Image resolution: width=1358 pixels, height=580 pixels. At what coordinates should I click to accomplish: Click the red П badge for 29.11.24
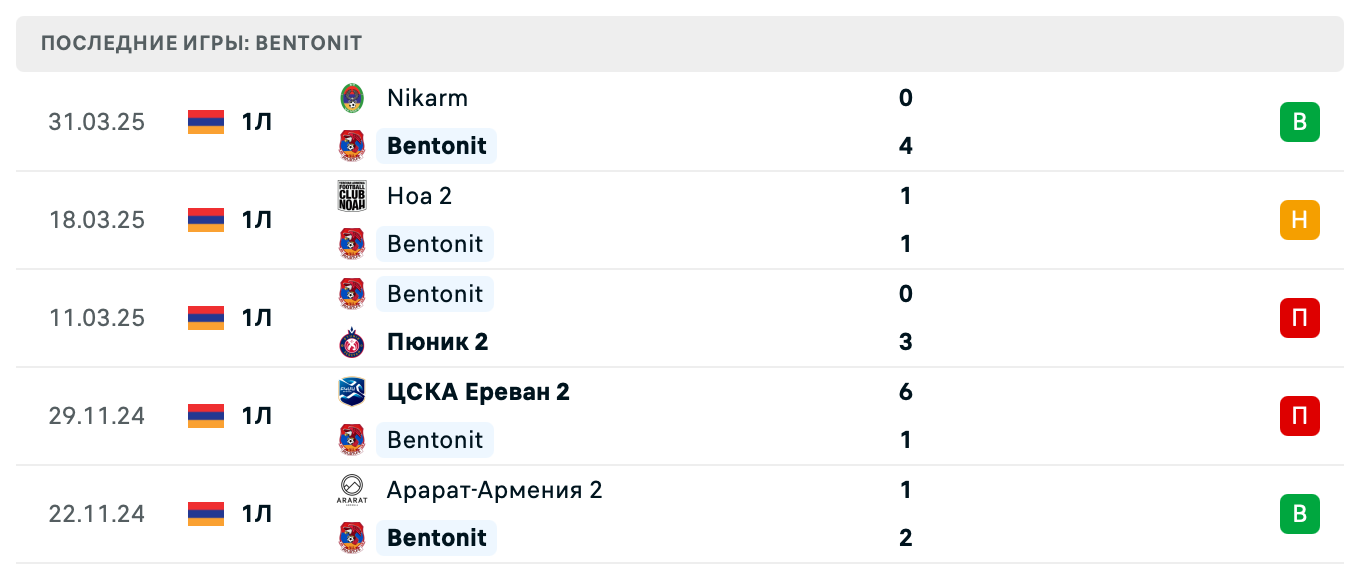[x=1299, y=416]
